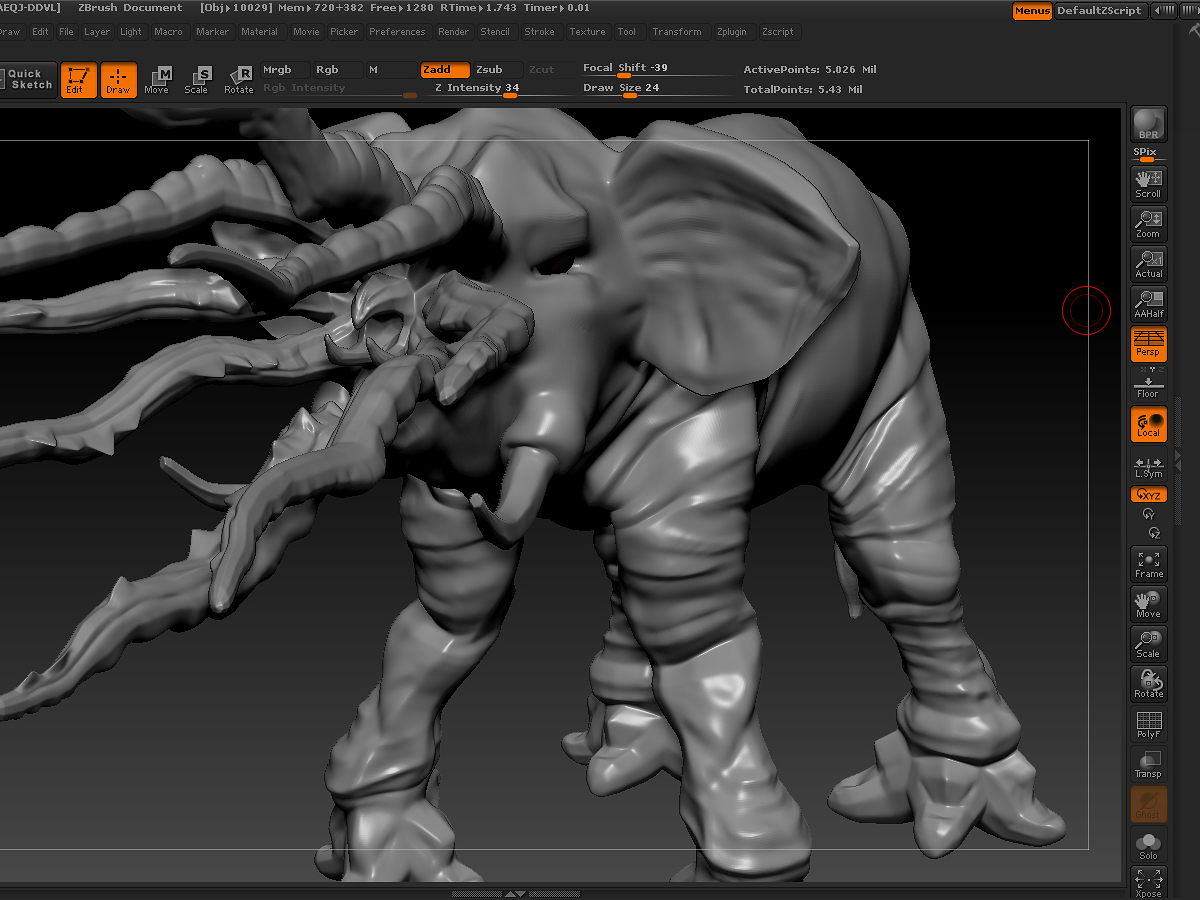Click the Ghost transparency button
Image resolution: width=1200 pixels, height=900 pixels.
pos(1149,804)
